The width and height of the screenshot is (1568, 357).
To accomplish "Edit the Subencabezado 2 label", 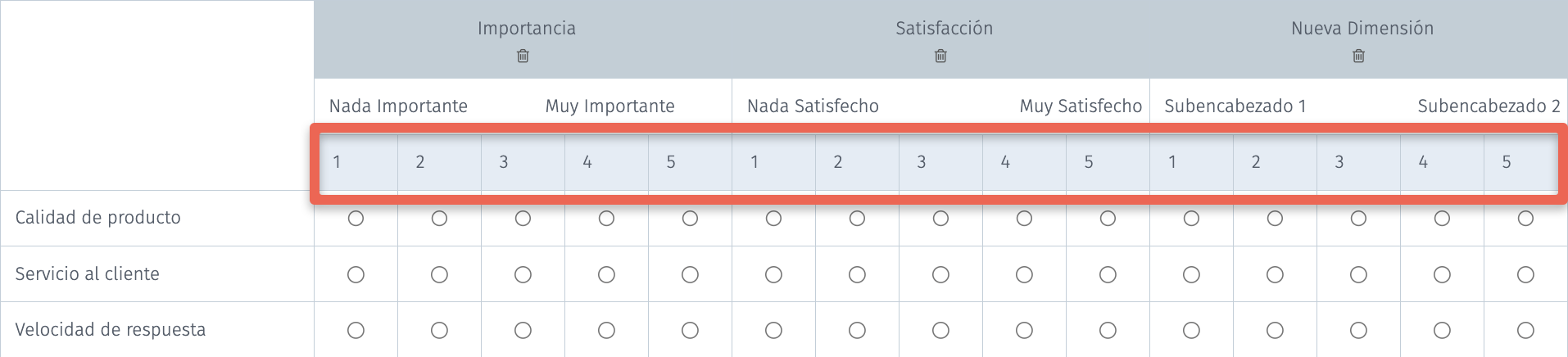I will click(1489, 106).
